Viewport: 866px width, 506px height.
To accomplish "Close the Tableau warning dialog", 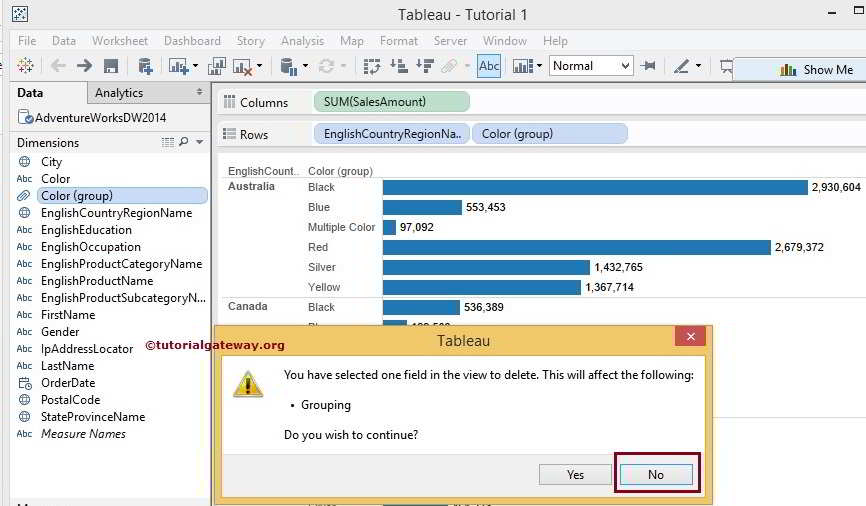I will [x=690, y=336].
